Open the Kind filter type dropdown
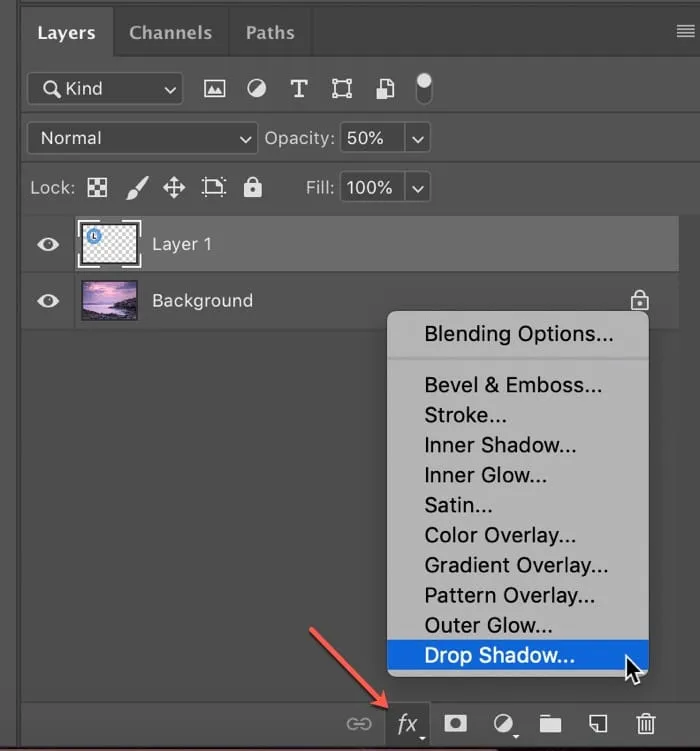Viewport: 700px width, 751px height. point(105,88)
